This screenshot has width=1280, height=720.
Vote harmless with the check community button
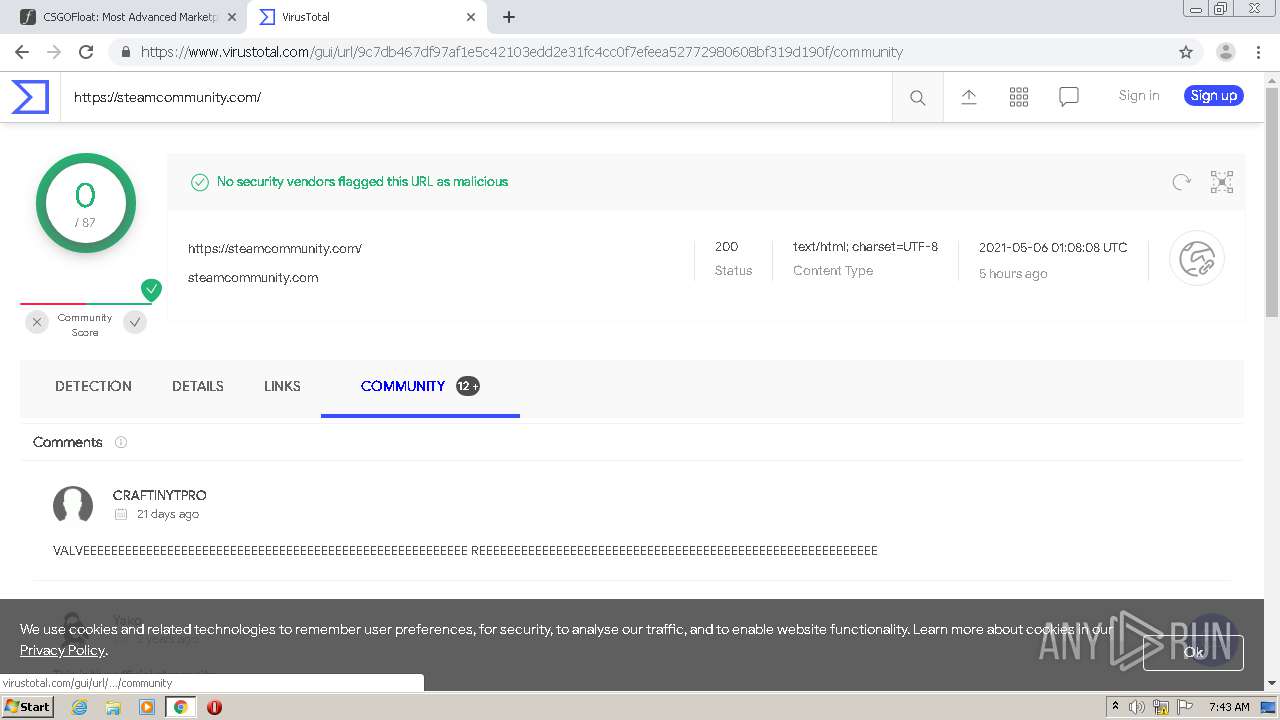pyautogui.click(x=135, y=322)
